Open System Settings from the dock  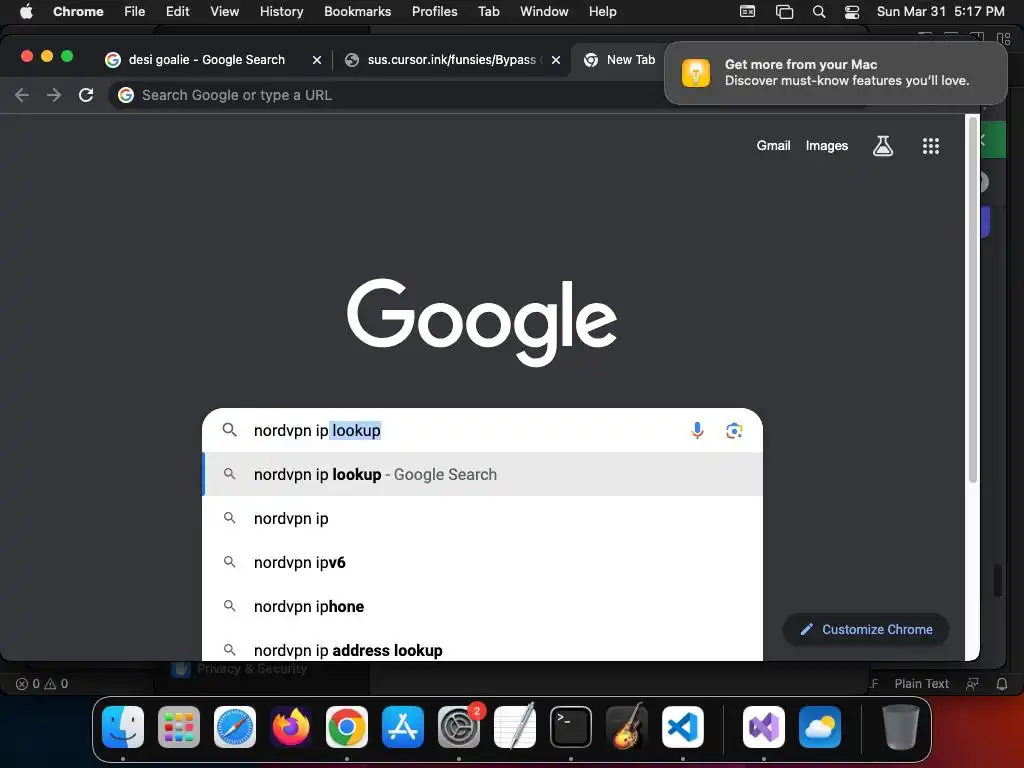click(458, 727)
